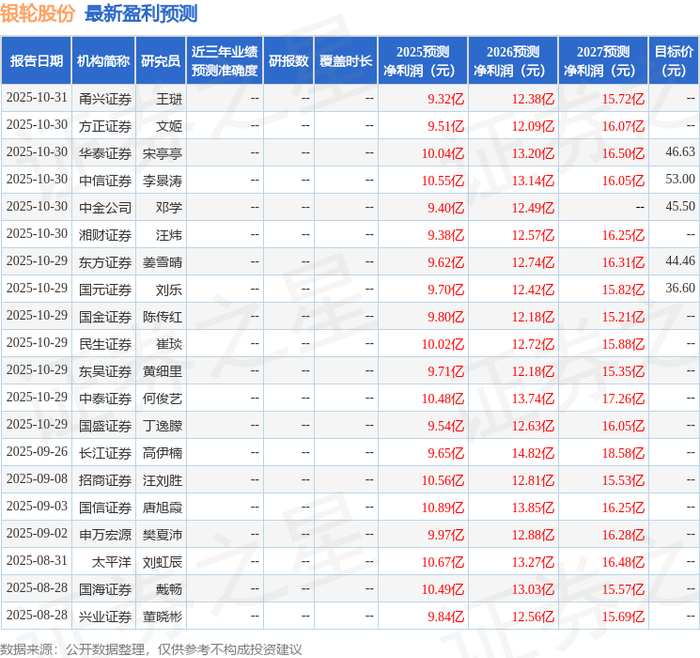Click the 近三年业绩预测准确度 column header
Image resolution: width=700 pixels, height=658 pixels.
coord(225,61)
